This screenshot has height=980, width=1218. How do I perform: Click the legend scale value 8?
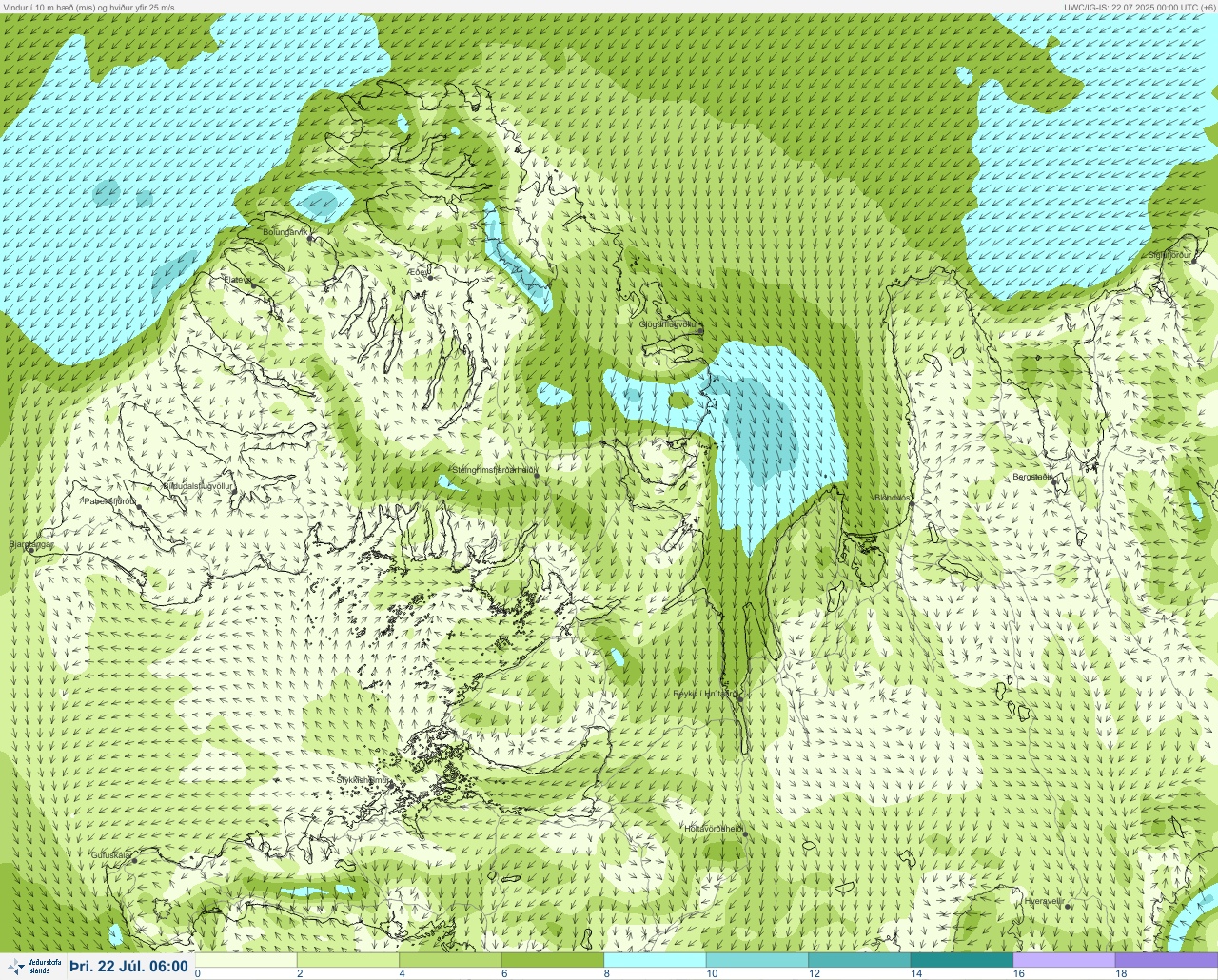coord(606,973)
